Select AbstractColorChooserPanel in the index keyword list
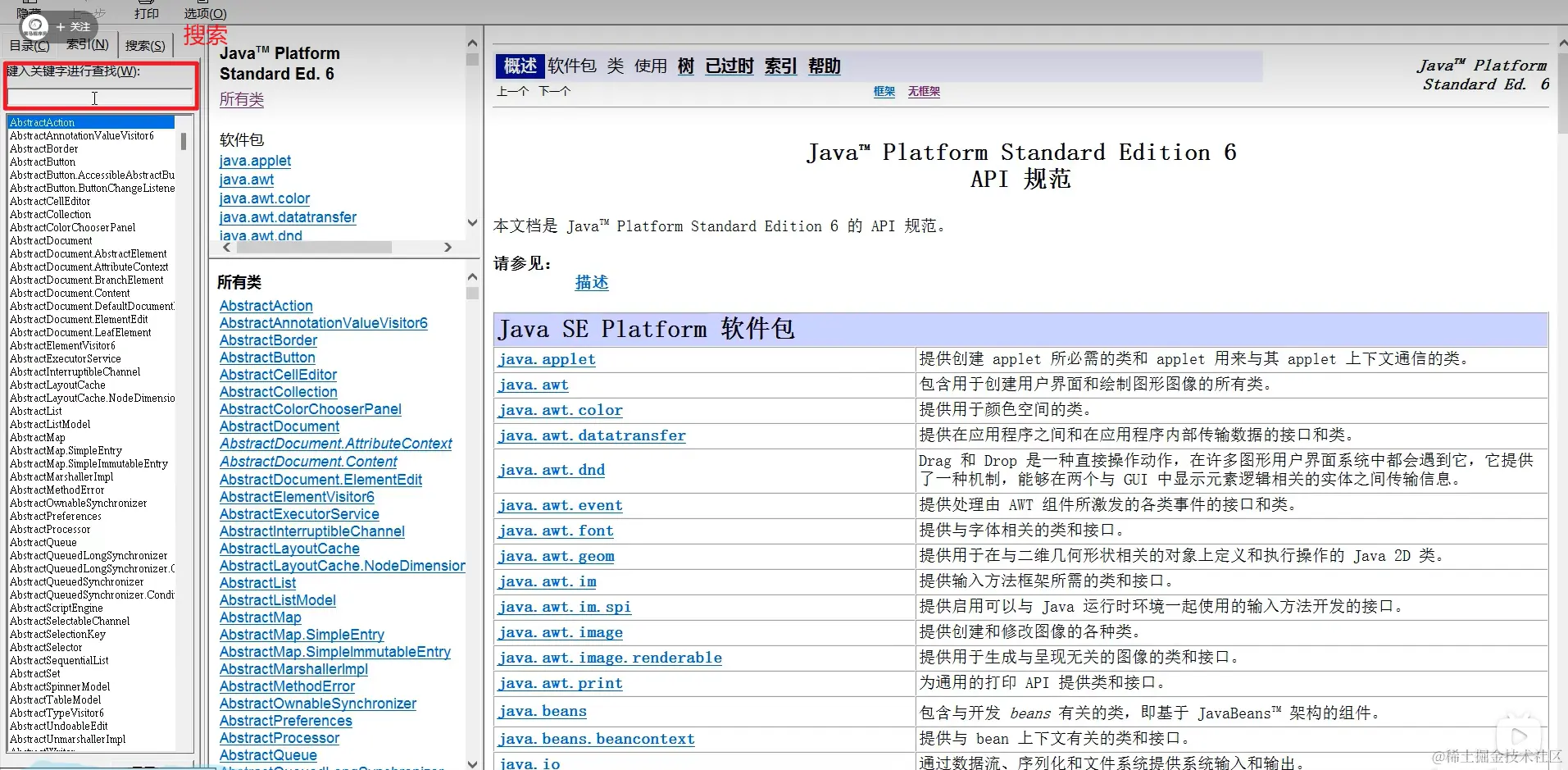This screenshot has height=770, width=1568. 73,227
